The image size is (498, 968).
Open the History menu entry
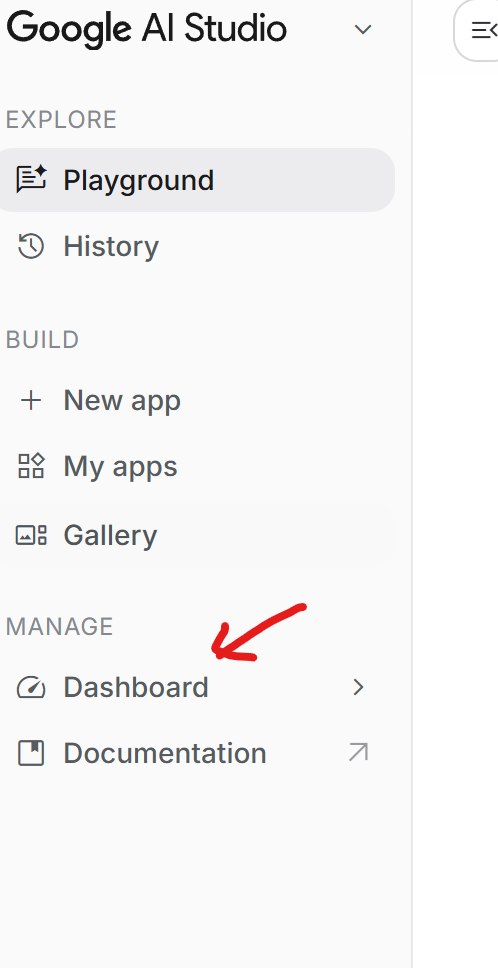point(195,246)
